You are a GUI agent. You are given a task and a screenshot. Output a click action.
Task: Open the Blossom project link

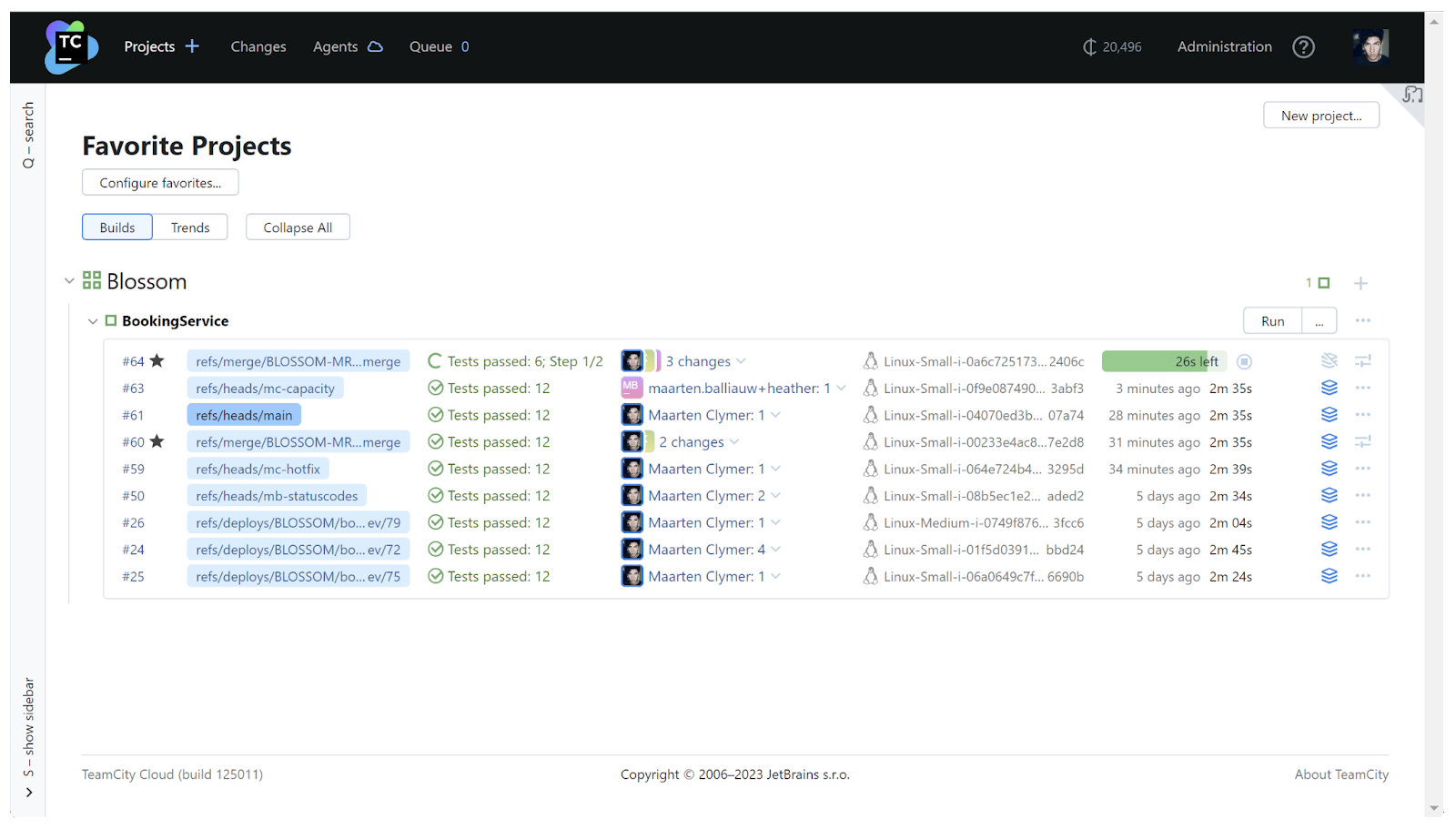click(x=147, y=281)
